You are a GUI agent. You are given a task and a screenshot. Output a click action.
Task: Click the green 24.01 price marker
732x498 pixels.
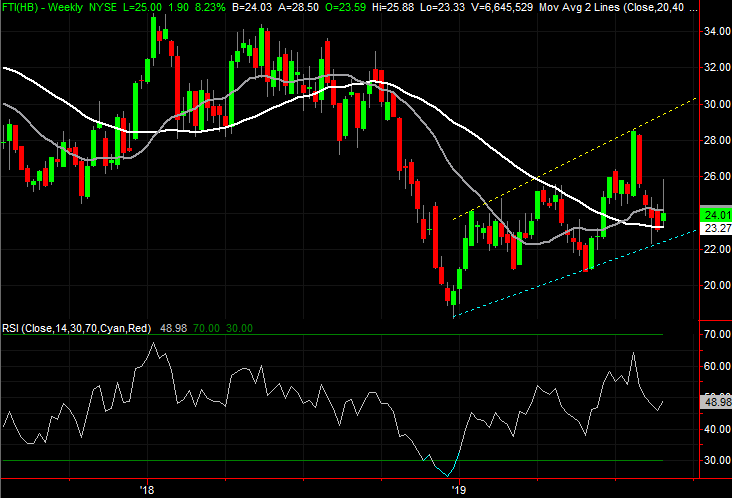click(x=716, y=215)
